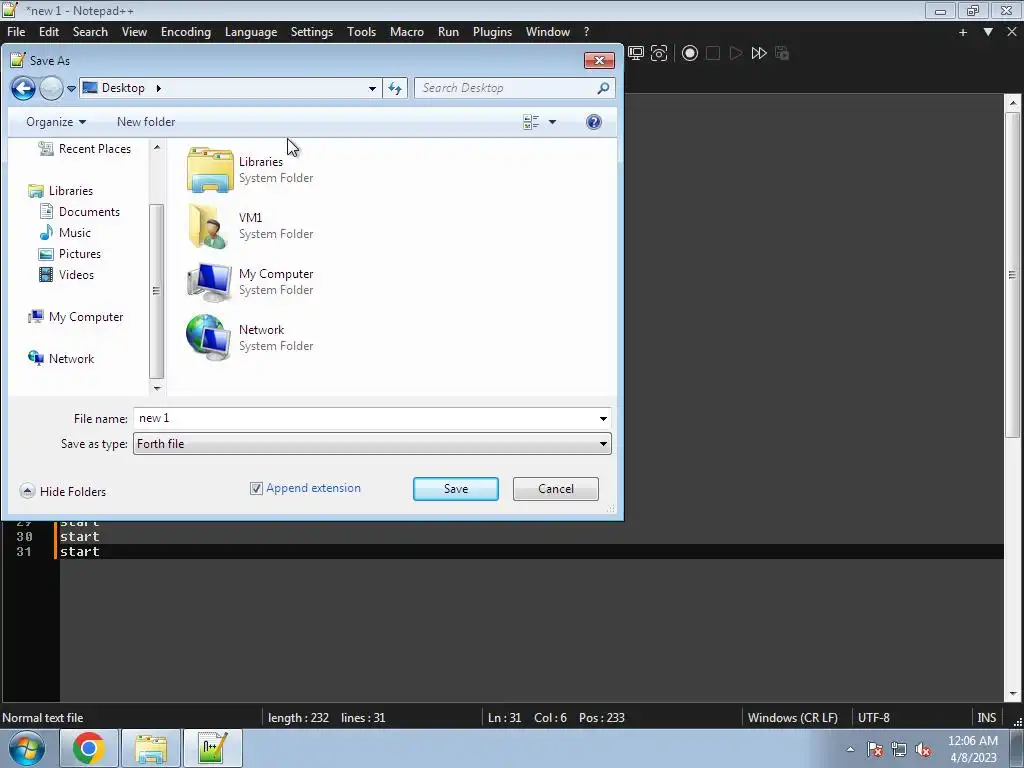
Task: Click the eye focus icon in toolbar
Action: pyautogui.click(x=659, y=54)
